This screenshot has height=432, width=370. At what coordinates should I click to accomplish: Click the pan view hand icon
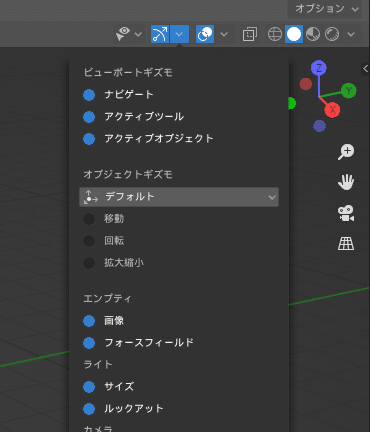[346, 182]
